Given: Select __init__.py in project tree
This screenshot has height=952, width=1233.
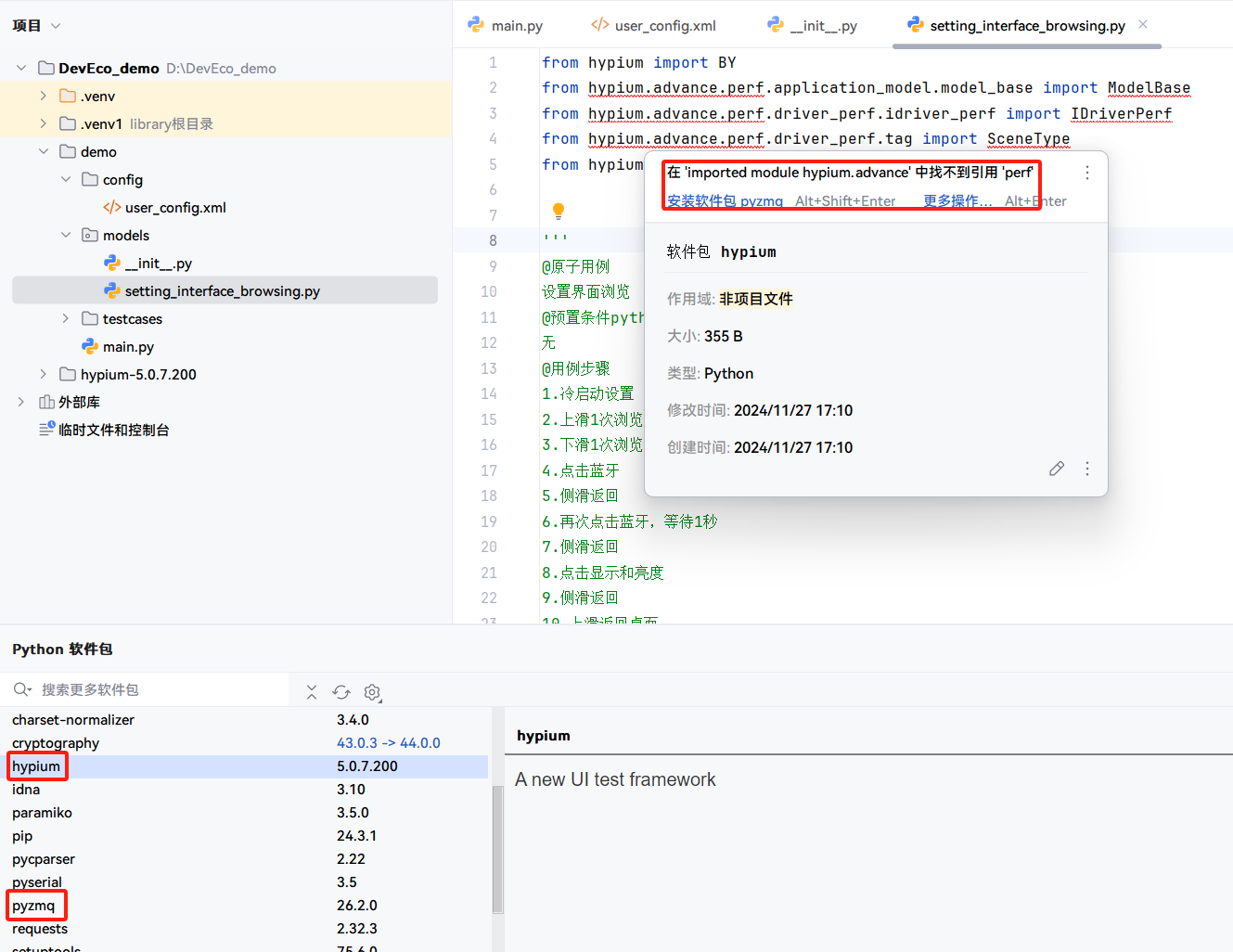Looking at the screenshot, I should [x=159, y=263].
